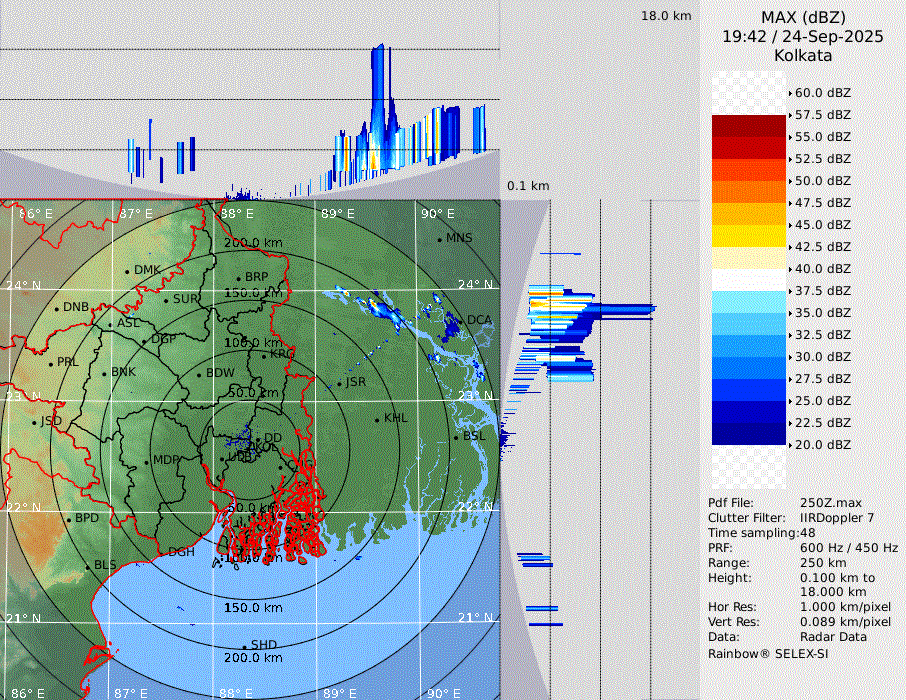
Task: Click the BRP station marker
Action: 238,278
